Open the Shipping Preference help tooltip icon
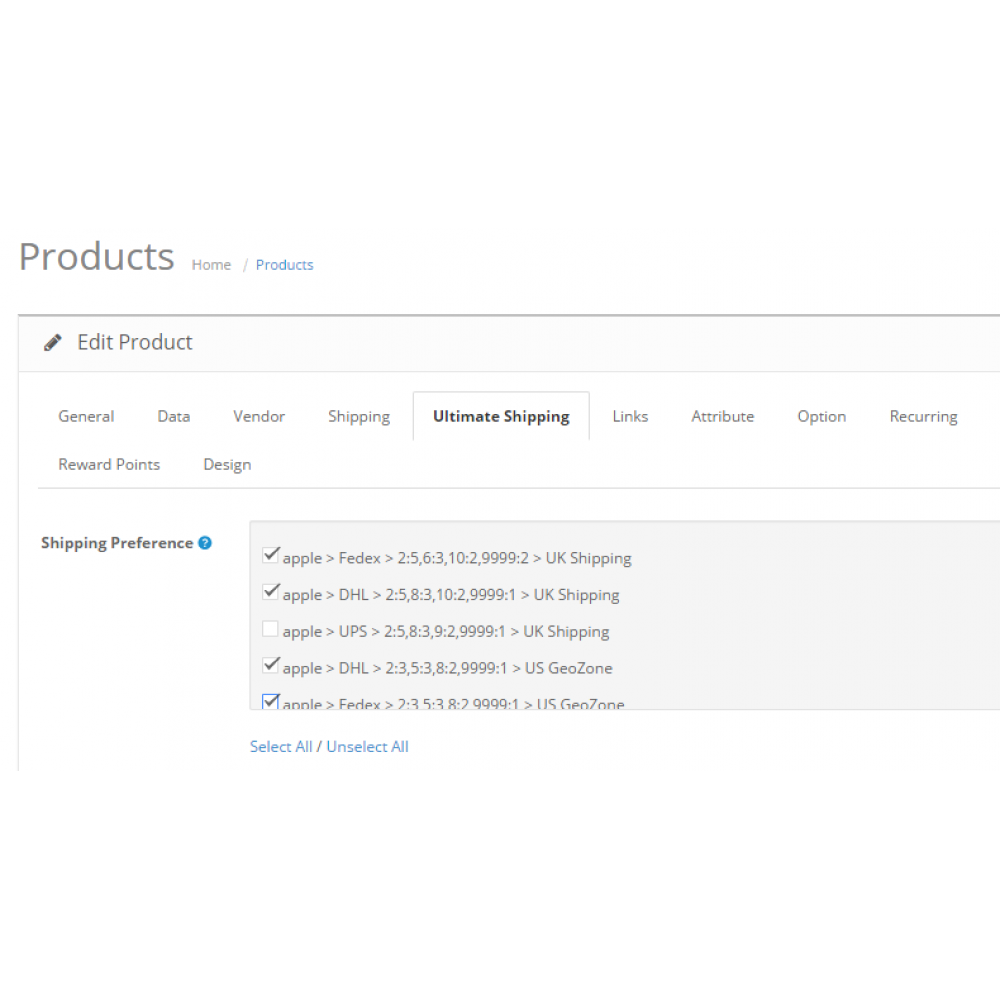 click(x=205, y=542)
